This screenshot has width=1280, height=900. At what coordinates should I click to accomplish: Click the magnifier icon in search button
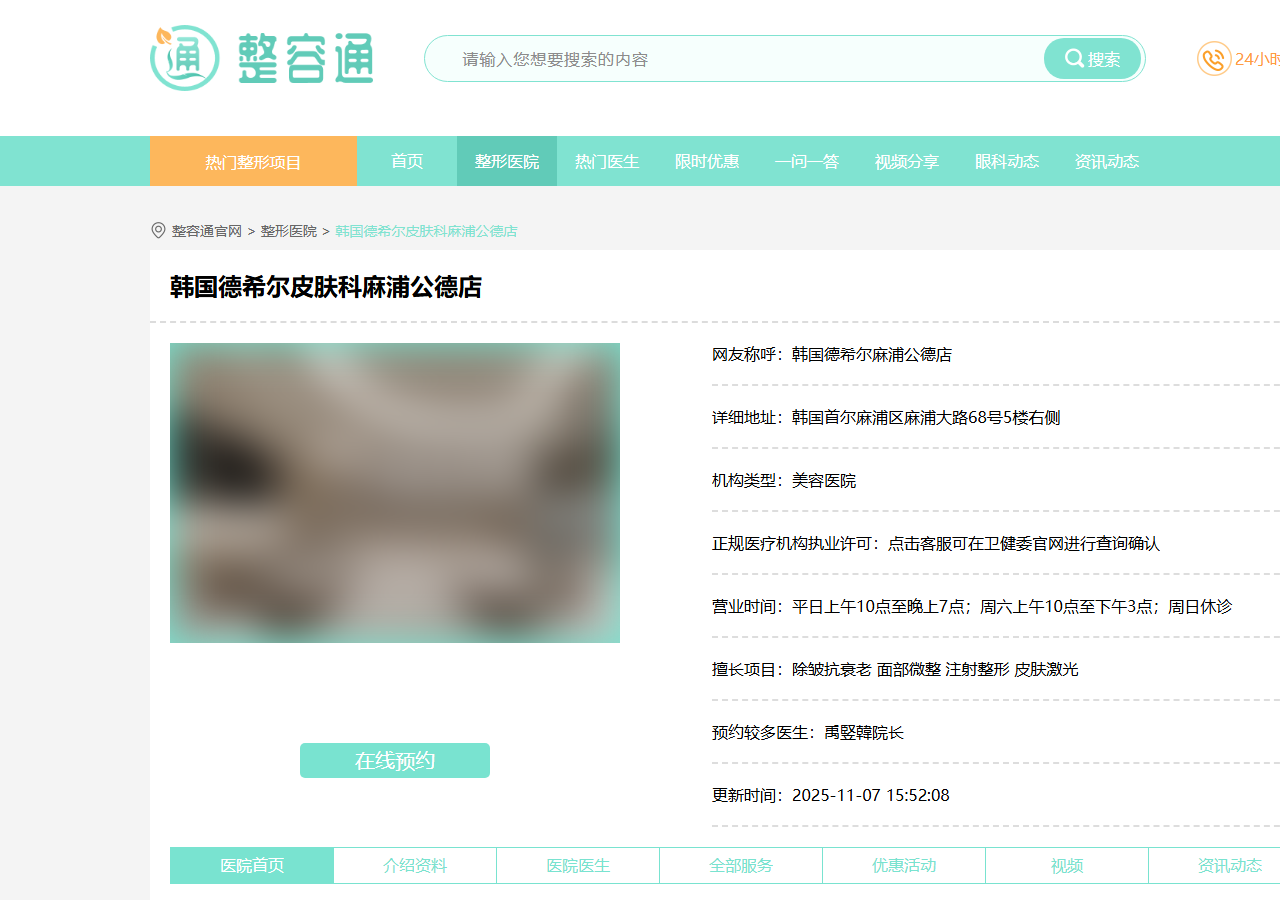pyautogui.click(x=1074, y=59)
